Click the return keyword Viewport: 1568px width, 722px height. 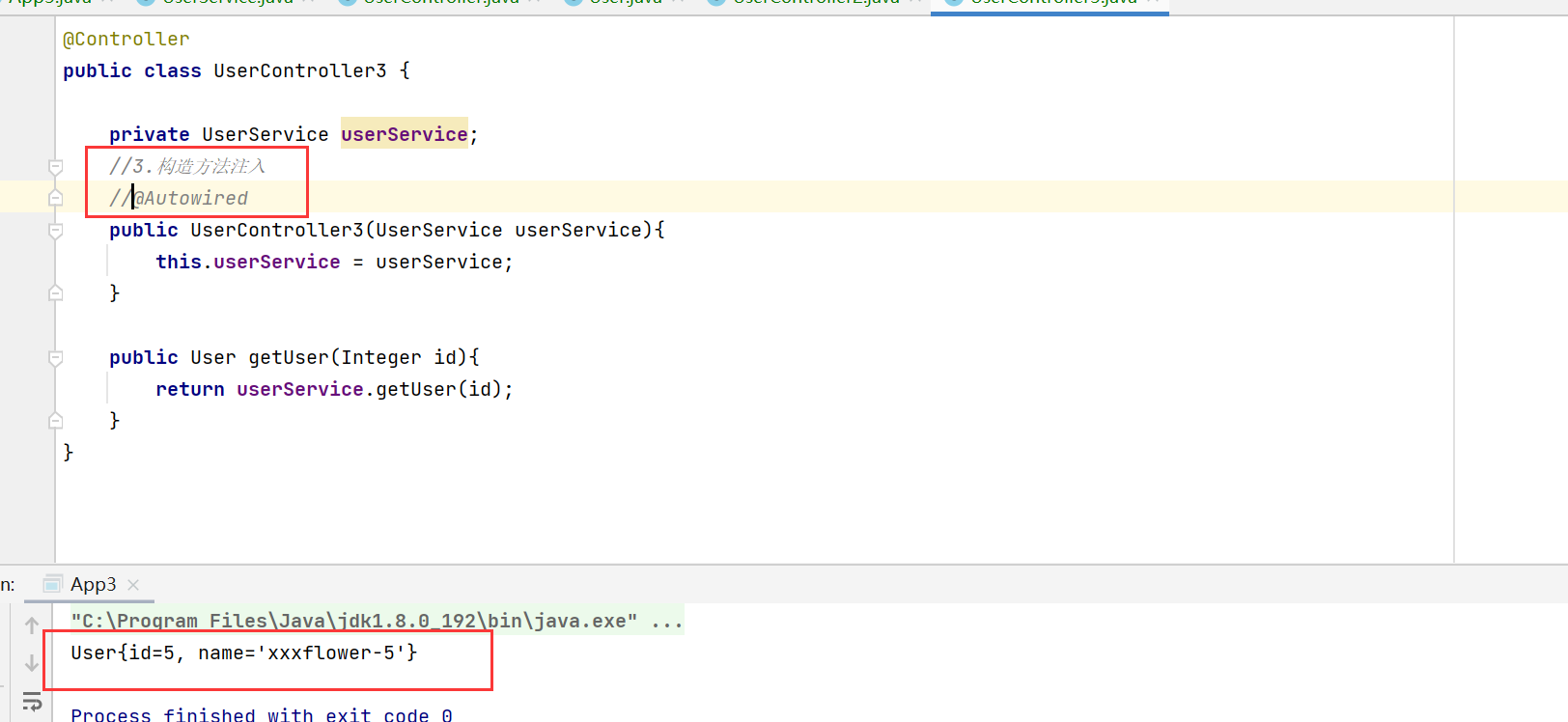pos(190,389)
